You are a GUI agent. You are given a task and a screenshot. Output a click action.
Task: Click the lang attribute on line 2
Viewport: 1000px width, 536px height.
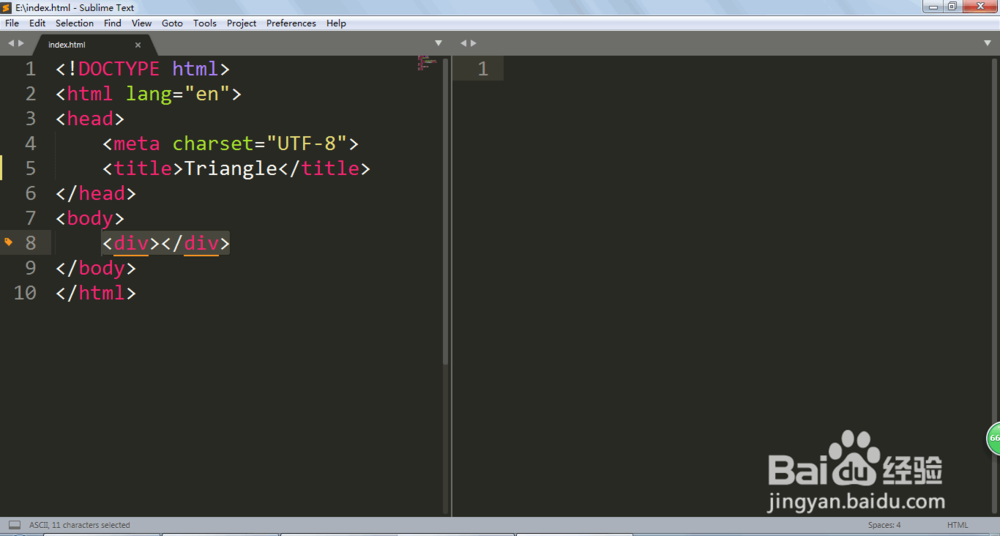coord(149,94)
